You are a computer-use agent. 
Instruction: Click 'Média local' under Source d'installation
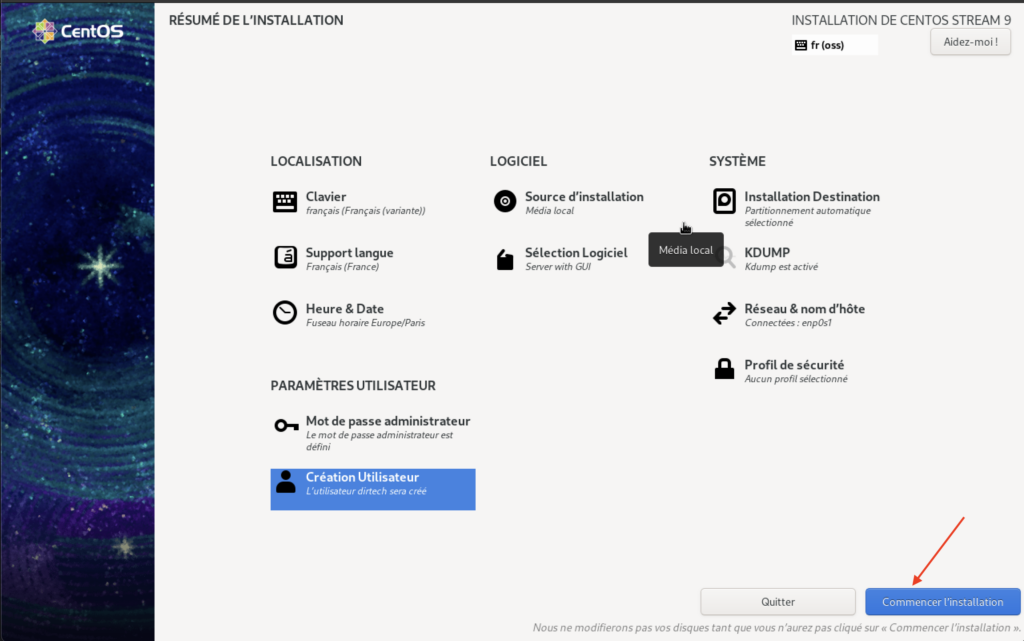pos(550,211)
